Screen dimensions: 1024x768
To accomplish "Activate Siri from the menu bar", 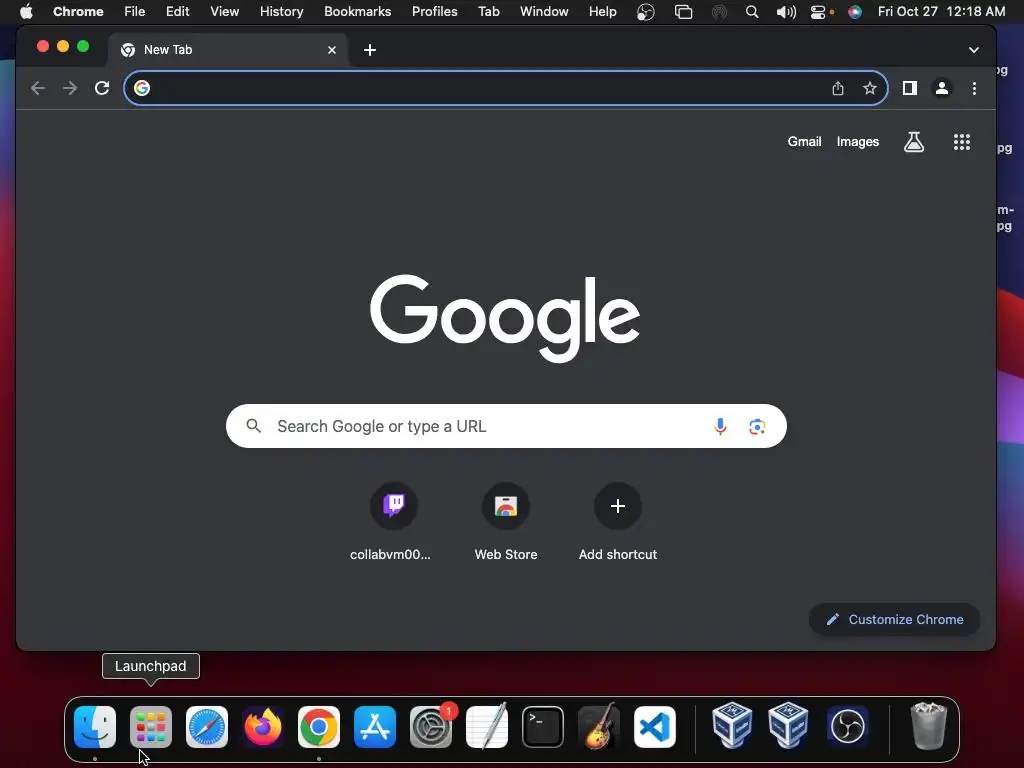I will [854, 12].
